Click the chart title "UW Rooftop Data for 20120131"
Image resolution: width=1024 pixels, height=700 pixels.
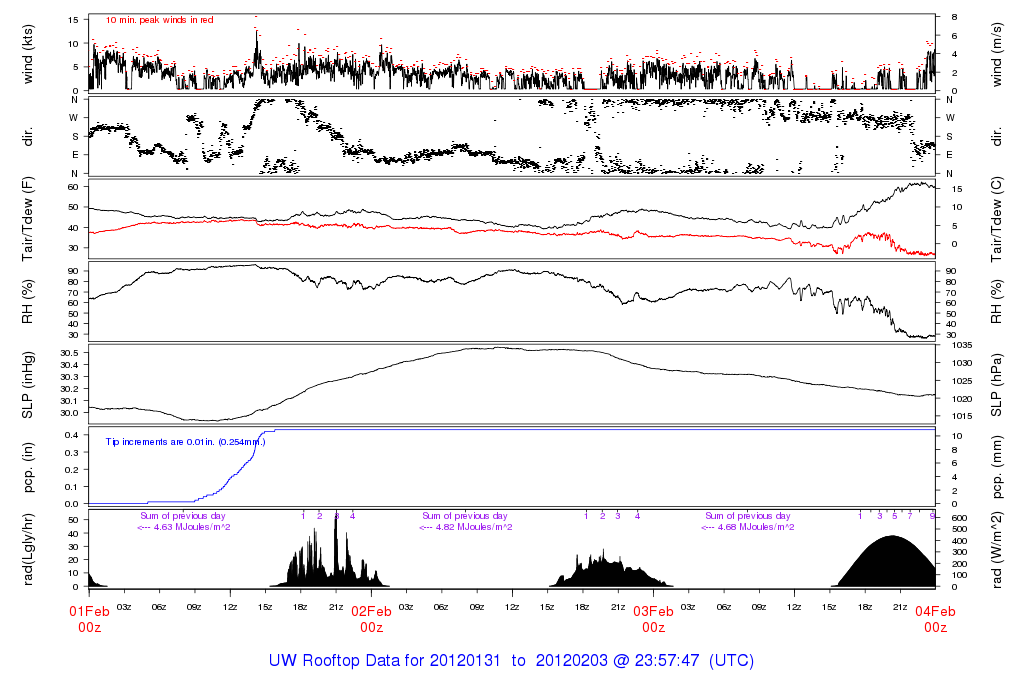(x=385, y=660)
